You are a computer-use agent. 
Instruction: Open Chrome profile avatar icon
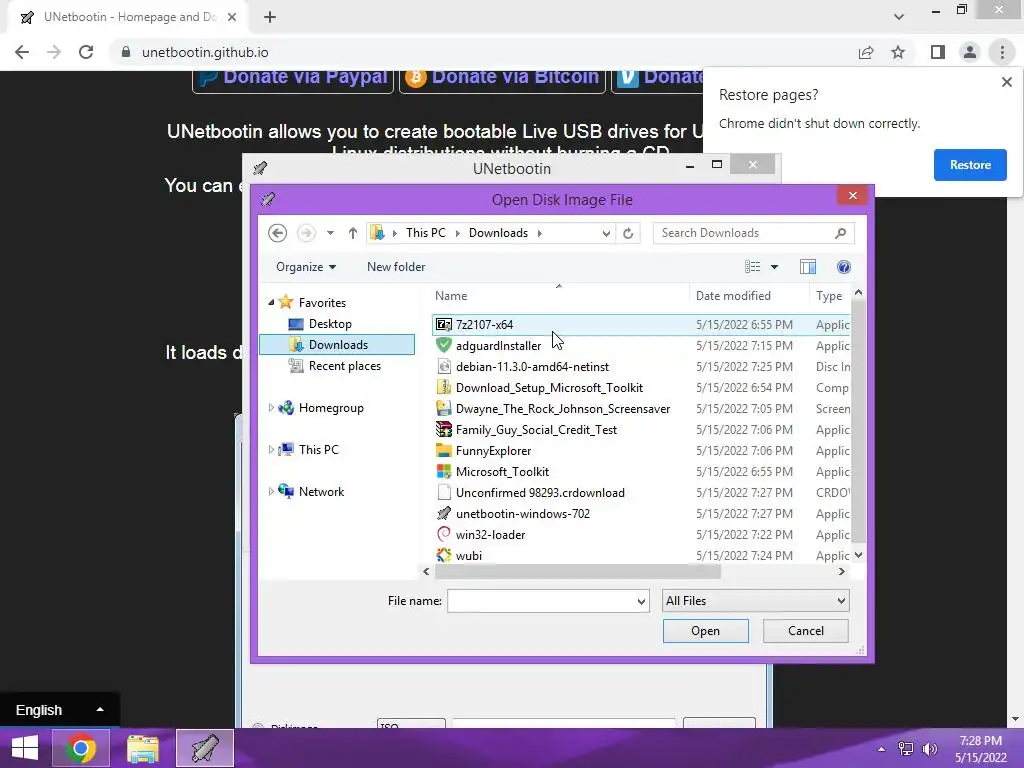click(x=970, y=52)
